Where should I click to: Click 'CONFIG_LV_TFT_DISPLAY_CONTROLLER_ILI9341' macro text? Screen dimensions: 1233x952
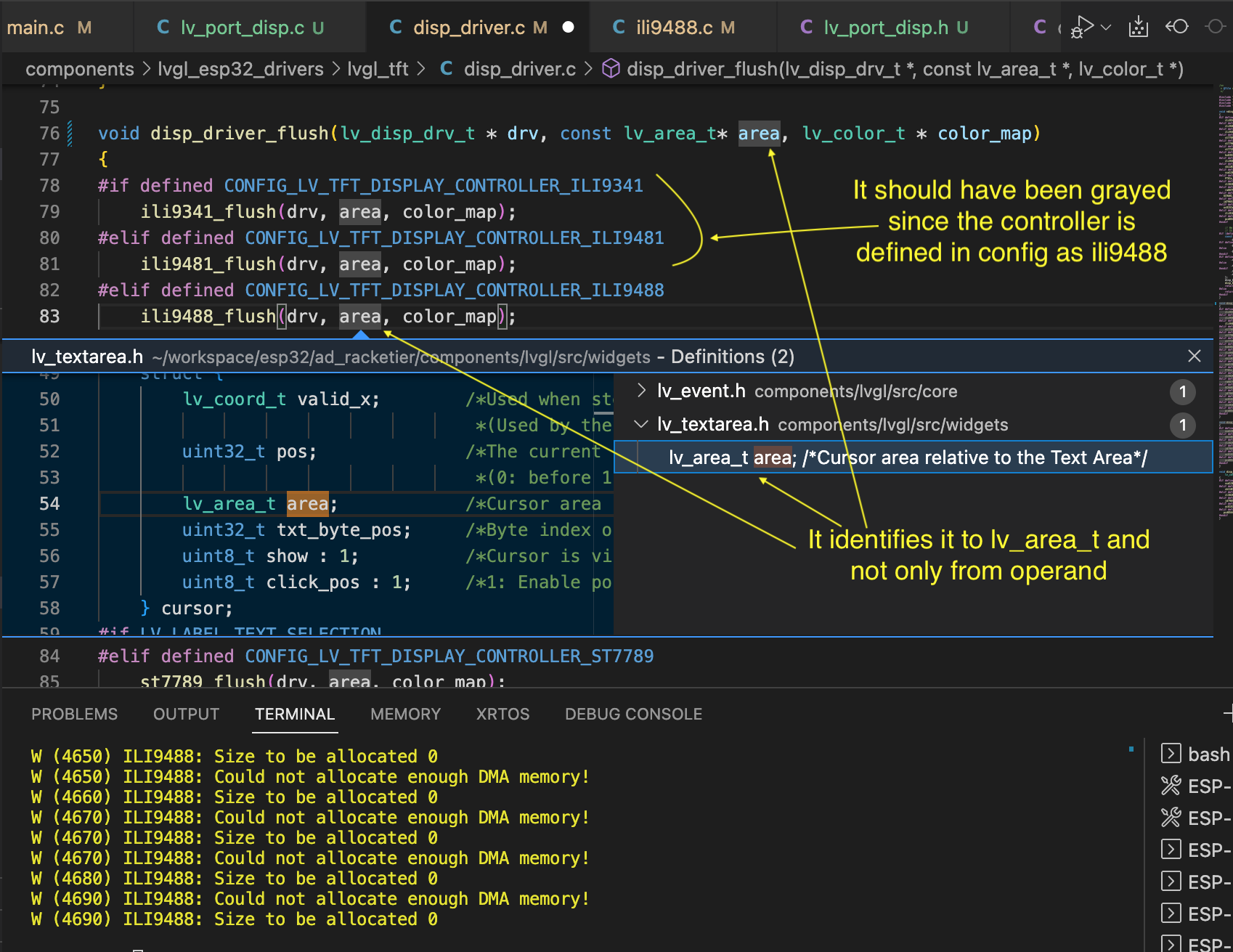coord(434,185)
